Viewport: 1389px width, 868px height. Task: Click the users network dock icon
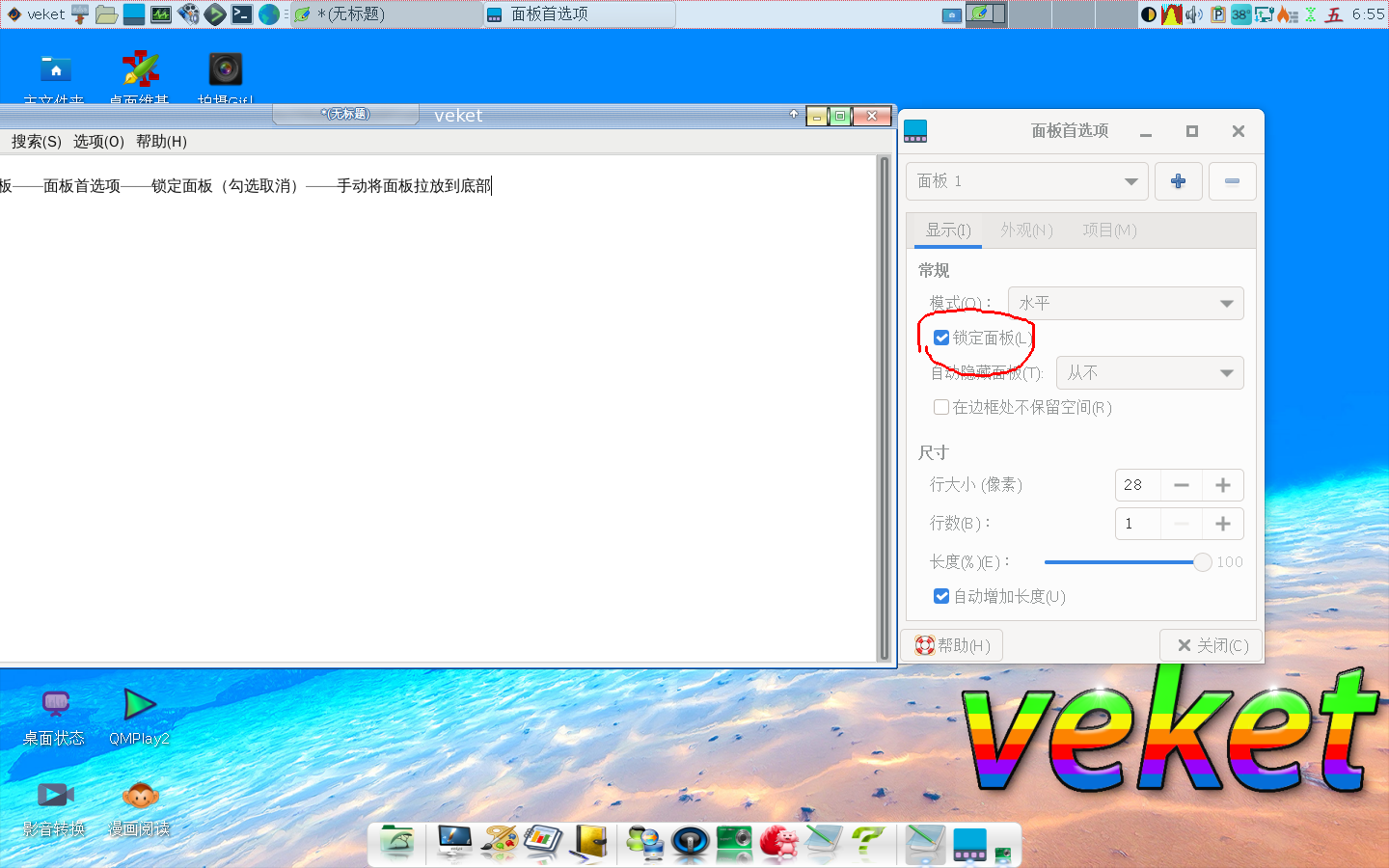pos(645,843)
